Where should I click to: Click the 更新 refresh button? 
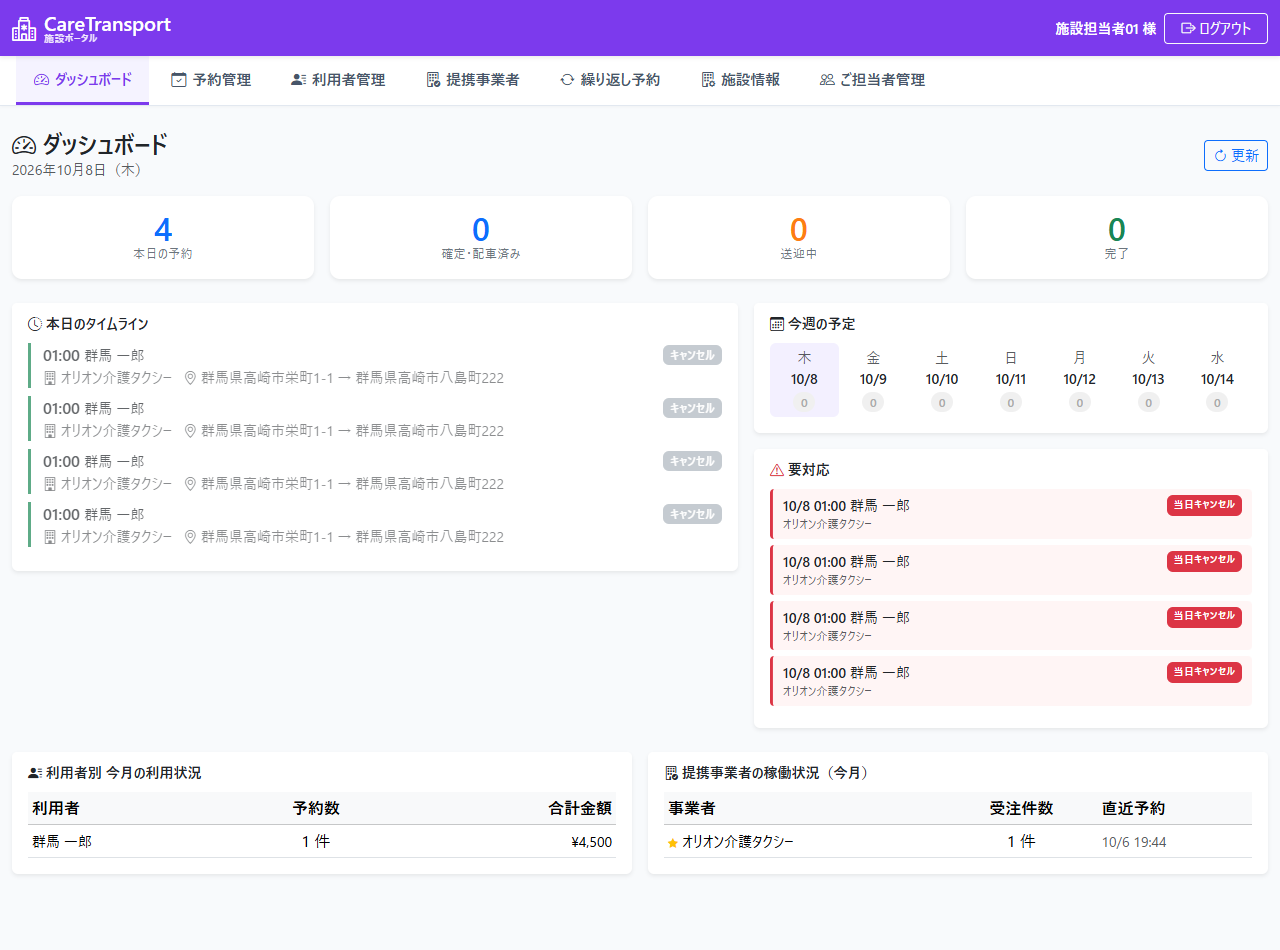click(x=1236, y=155)
